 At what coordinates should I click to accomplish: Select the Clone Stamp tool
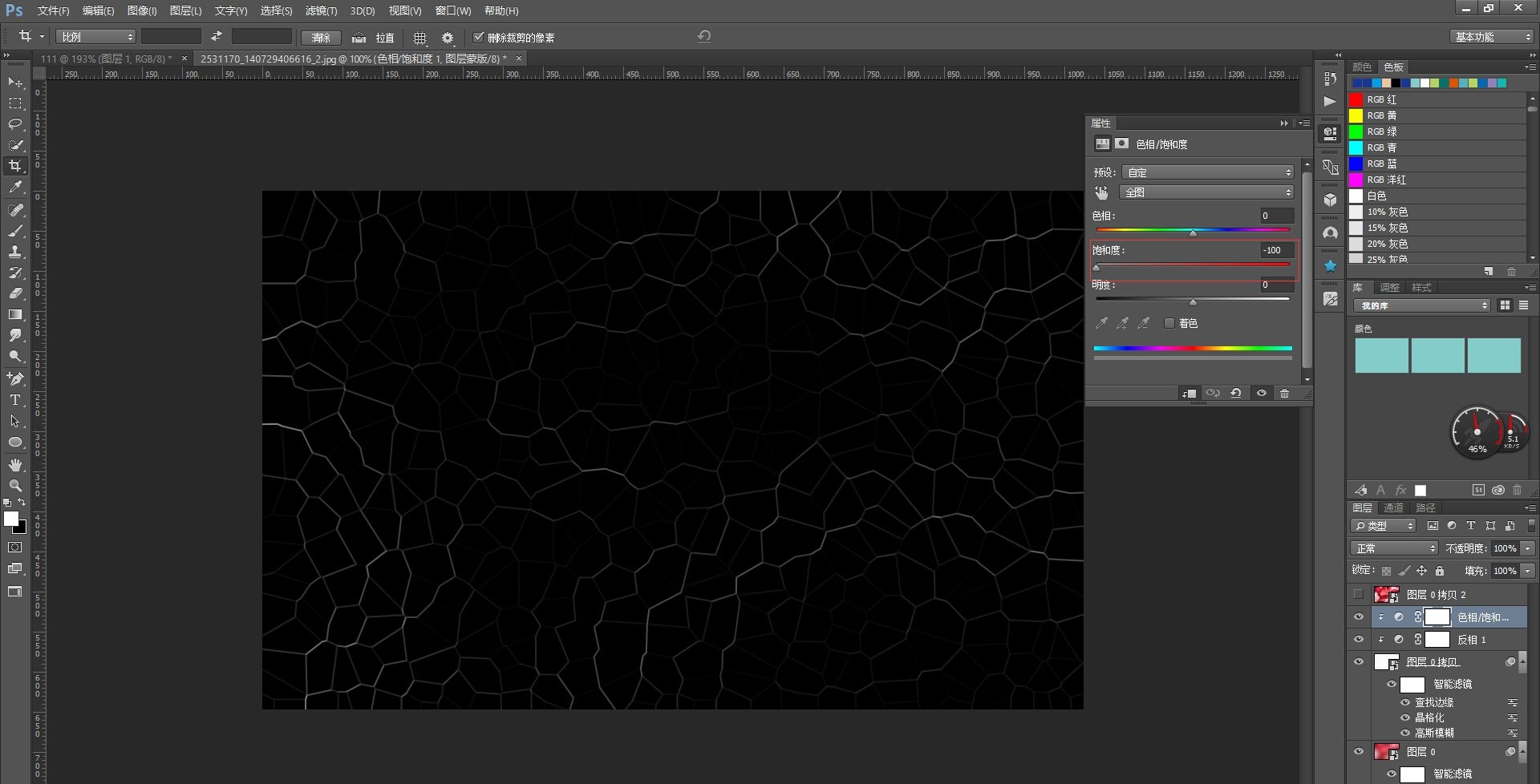click(15, 252)
